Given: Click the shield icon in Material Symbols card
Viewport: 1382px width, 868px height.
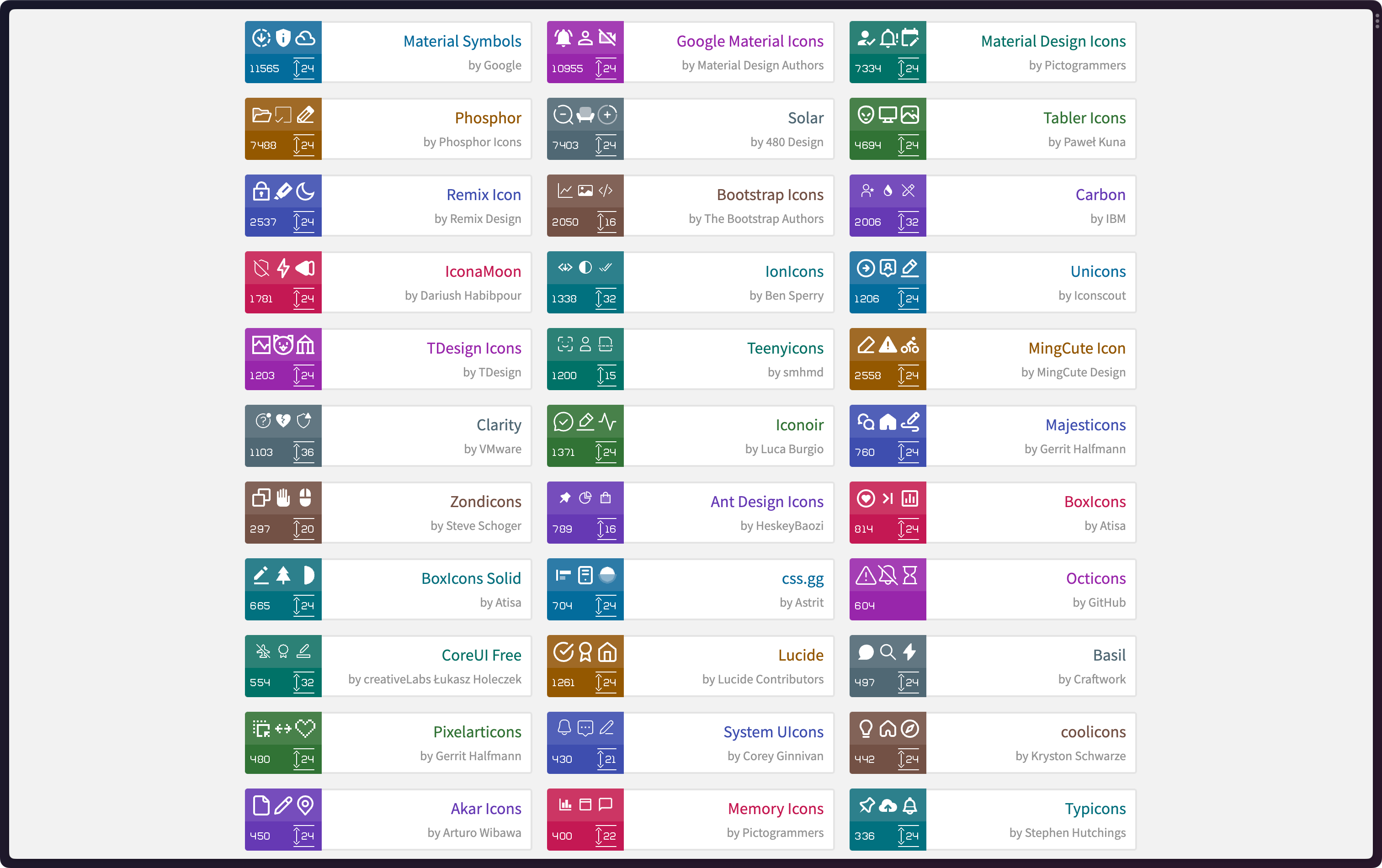Looking at the screenshot, I should (x=283, y=38).
